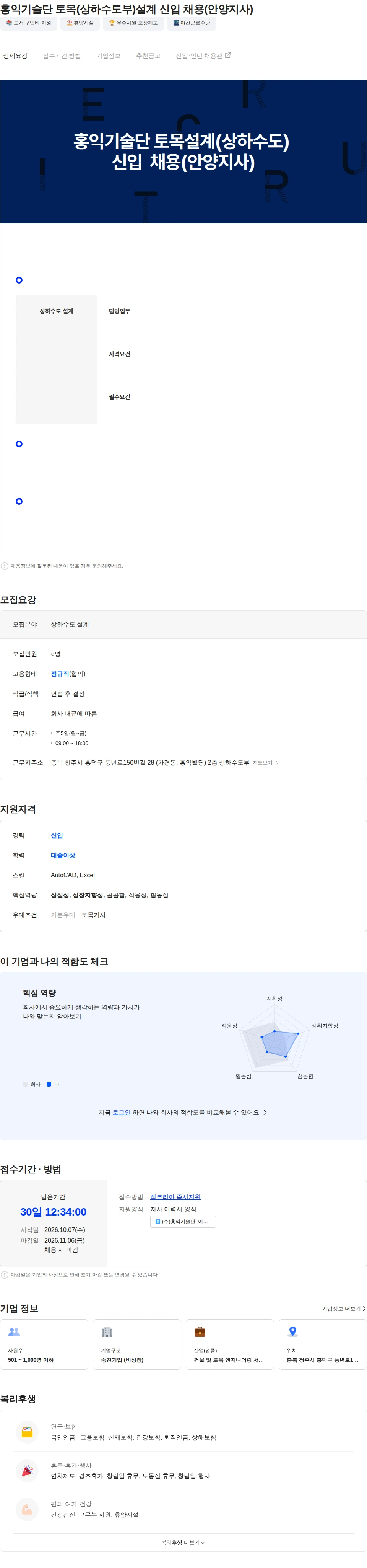Click the 도서 구입비 지원 tag
Viewport: 367px width, 1568px height.
tap(29, 23)
